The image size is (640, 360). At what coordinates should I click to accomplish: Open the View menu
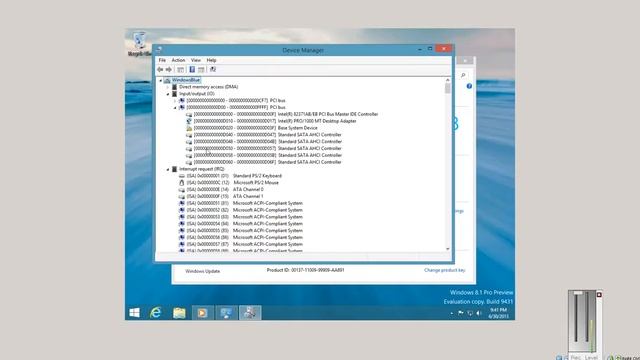196,60
